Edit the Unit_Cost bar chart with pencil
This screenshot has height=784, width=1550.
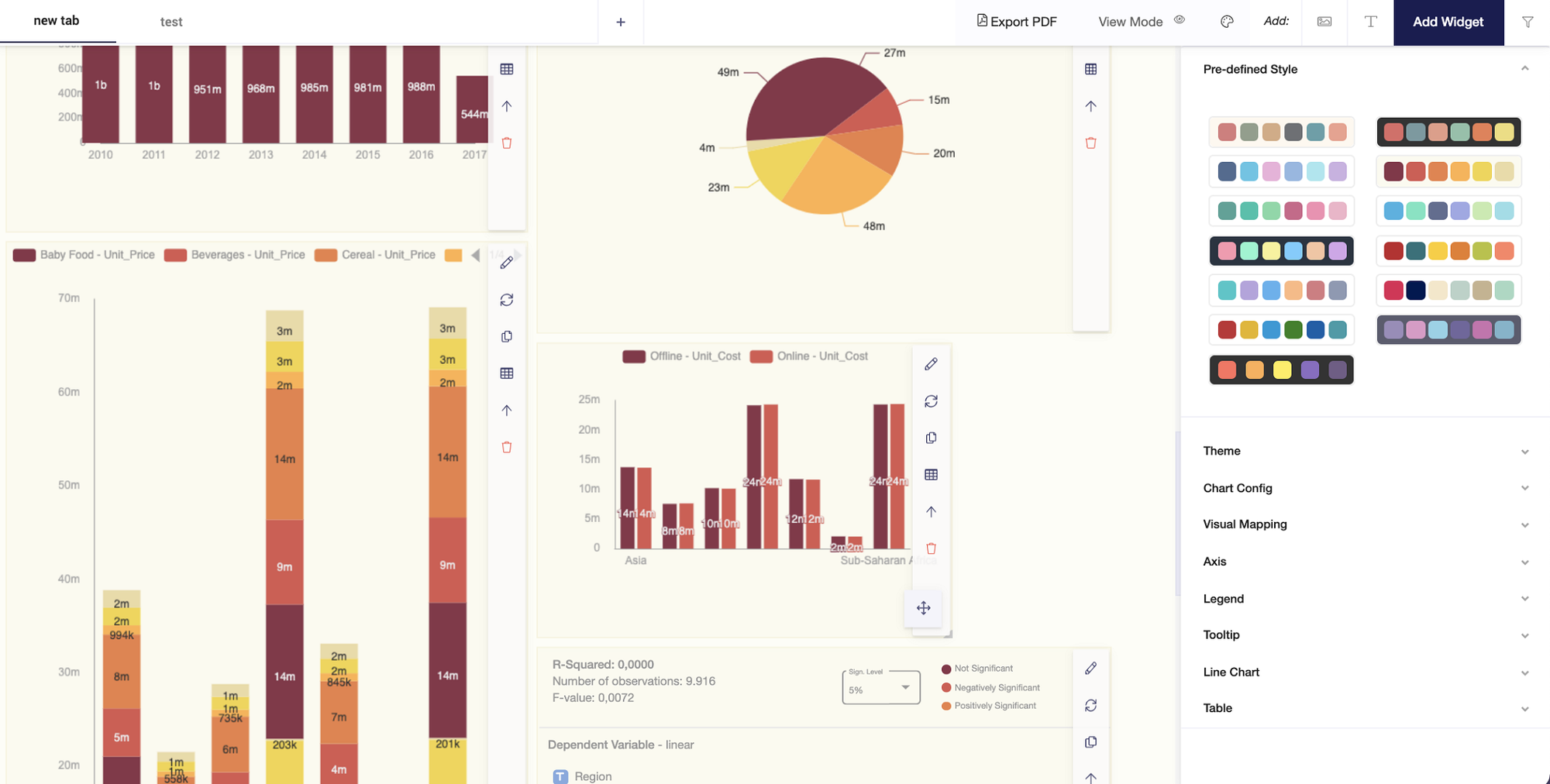pos(931,364)
